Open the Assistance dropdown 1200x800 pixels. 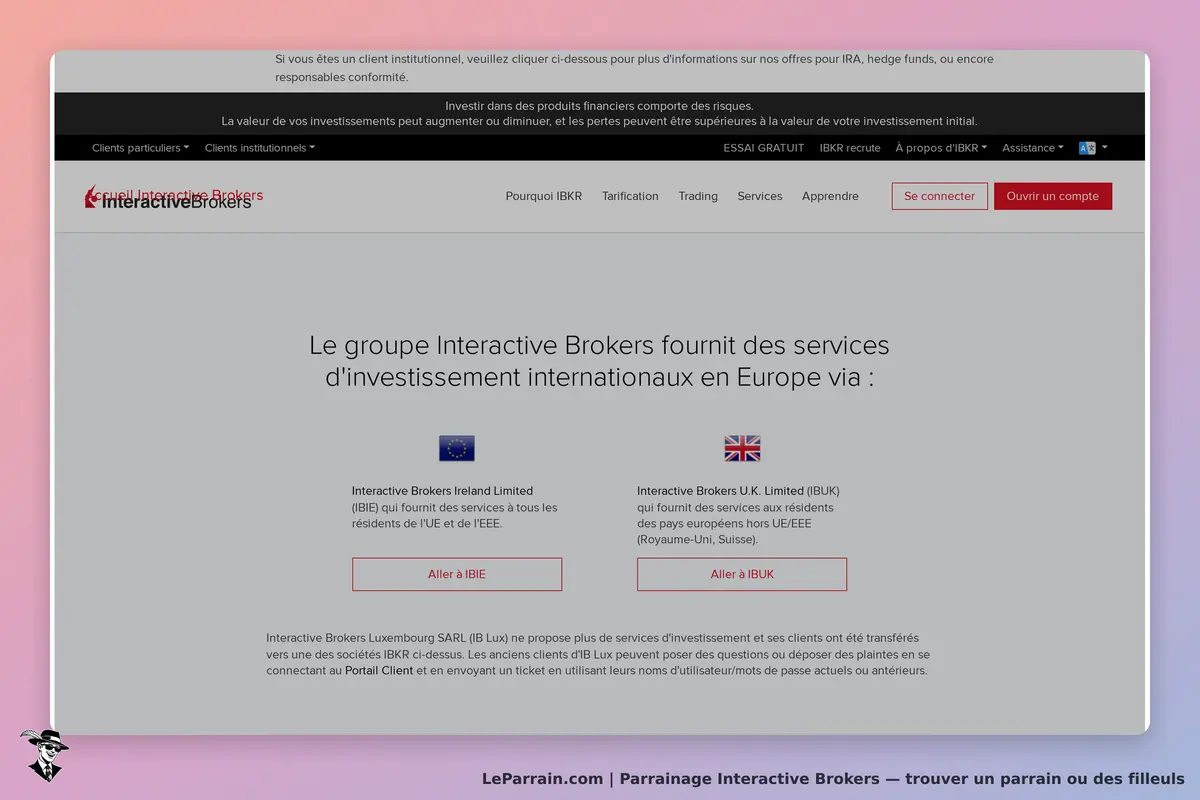click(1033, 148)
